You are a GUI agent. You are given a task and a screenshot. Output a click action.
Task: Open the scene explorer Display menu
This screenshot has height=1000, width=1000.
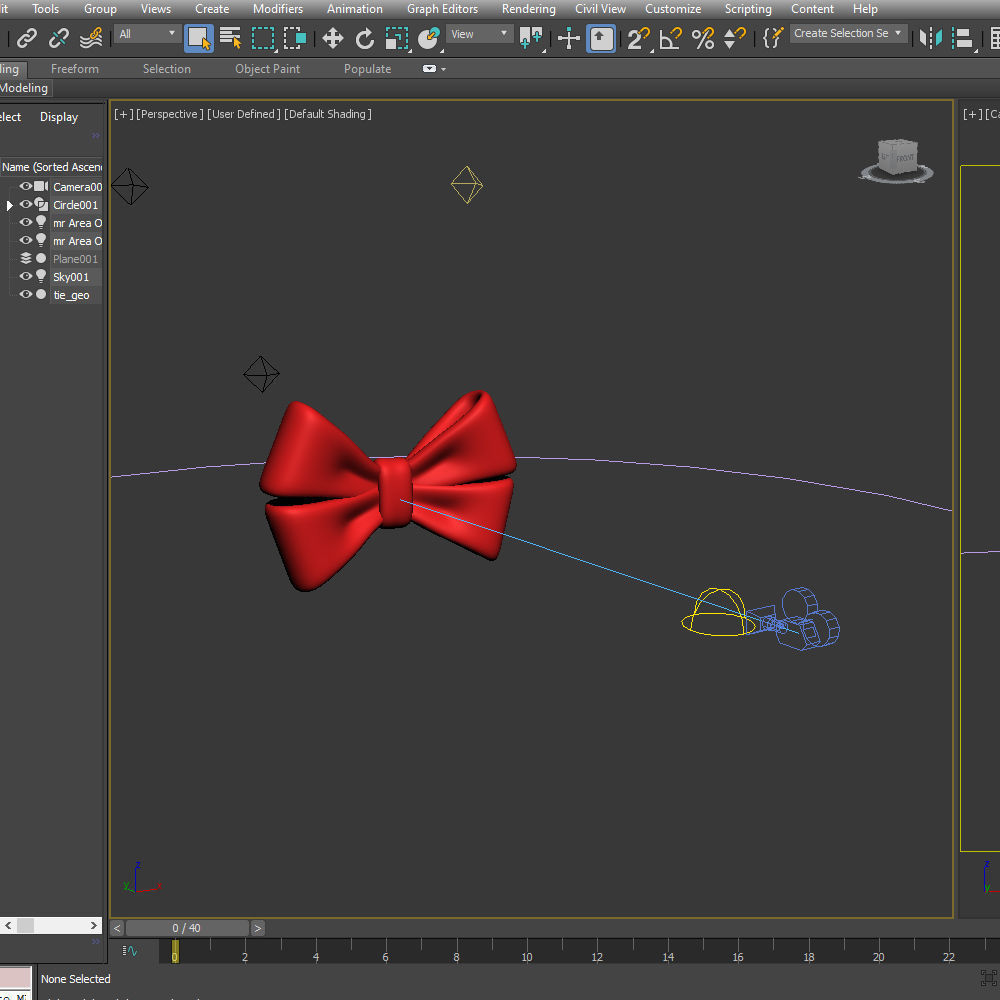pyautogui.click(x=59, y=117)
